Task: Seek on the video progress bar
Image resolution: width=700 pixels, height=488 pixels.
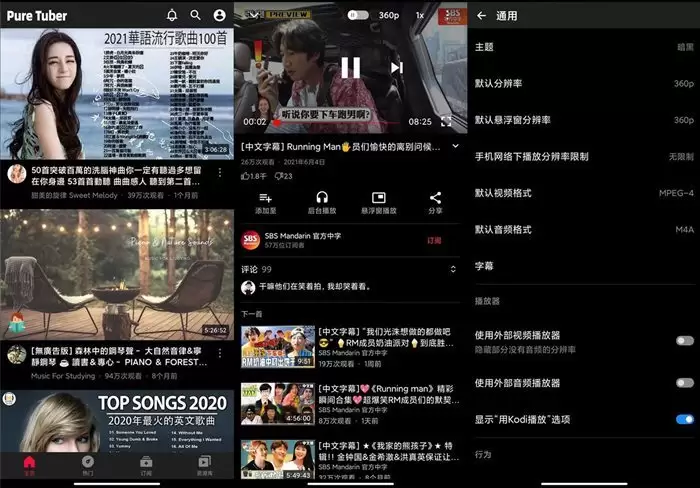Action: (x=338, y=122)
